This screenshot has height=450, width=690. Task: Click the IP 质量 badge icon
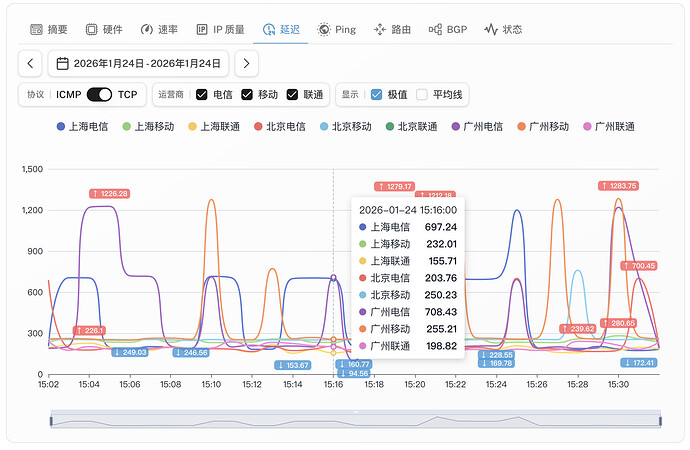tap(202, 29)
